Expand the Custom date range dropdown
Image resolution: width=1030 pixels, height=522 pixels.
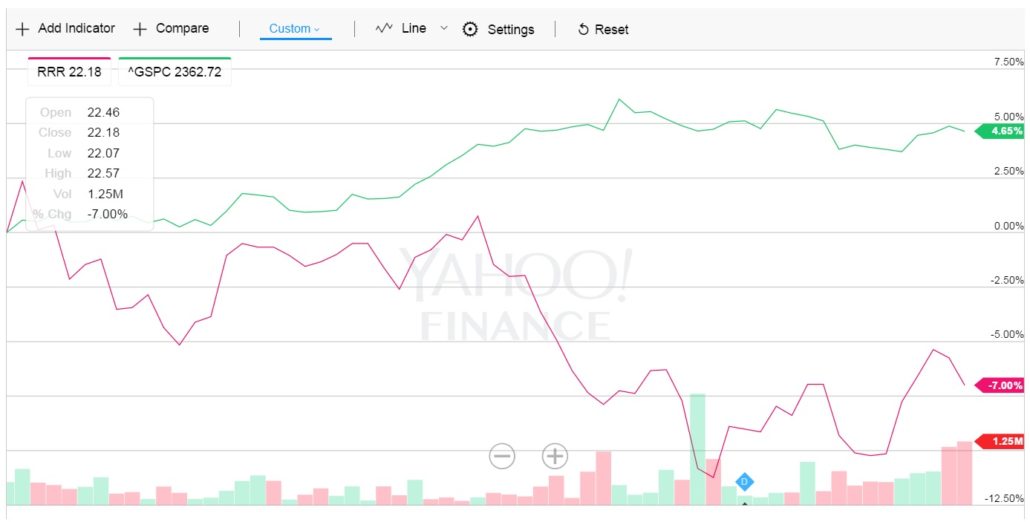click(x=295, y=29)
